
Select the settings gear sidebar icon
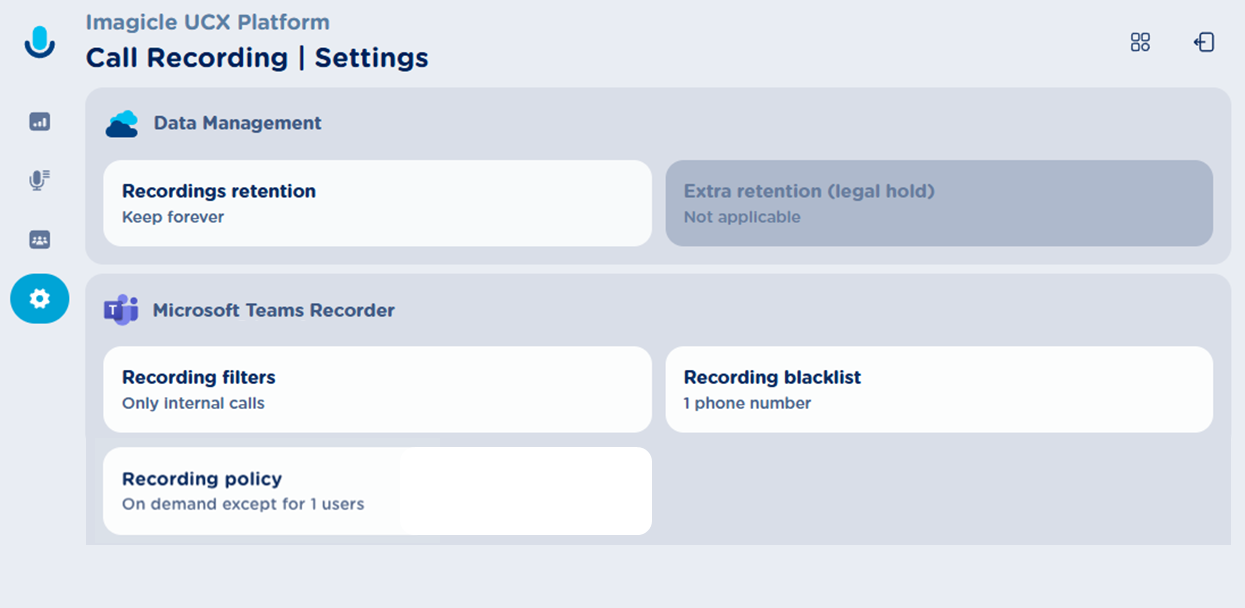click(x=40, y=298)
